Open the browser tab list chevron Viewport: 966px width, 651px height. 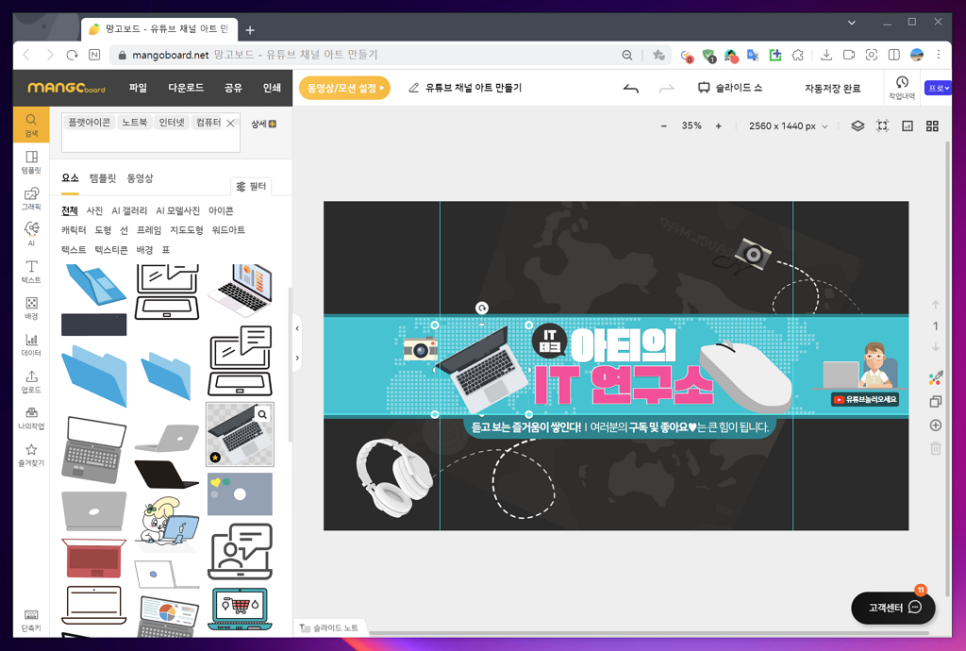tap(851, 23)
